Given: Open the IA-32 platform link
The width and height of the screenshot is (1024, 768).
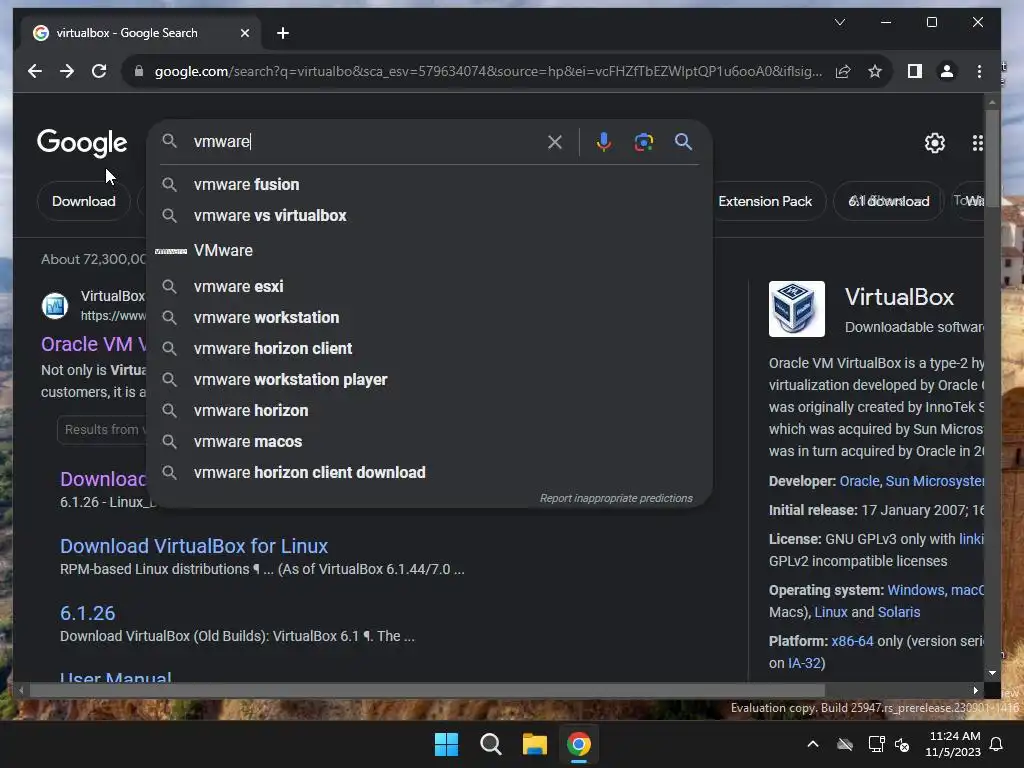Looking at the screenshot, I should pyautogui.click(x=804, y=664).
